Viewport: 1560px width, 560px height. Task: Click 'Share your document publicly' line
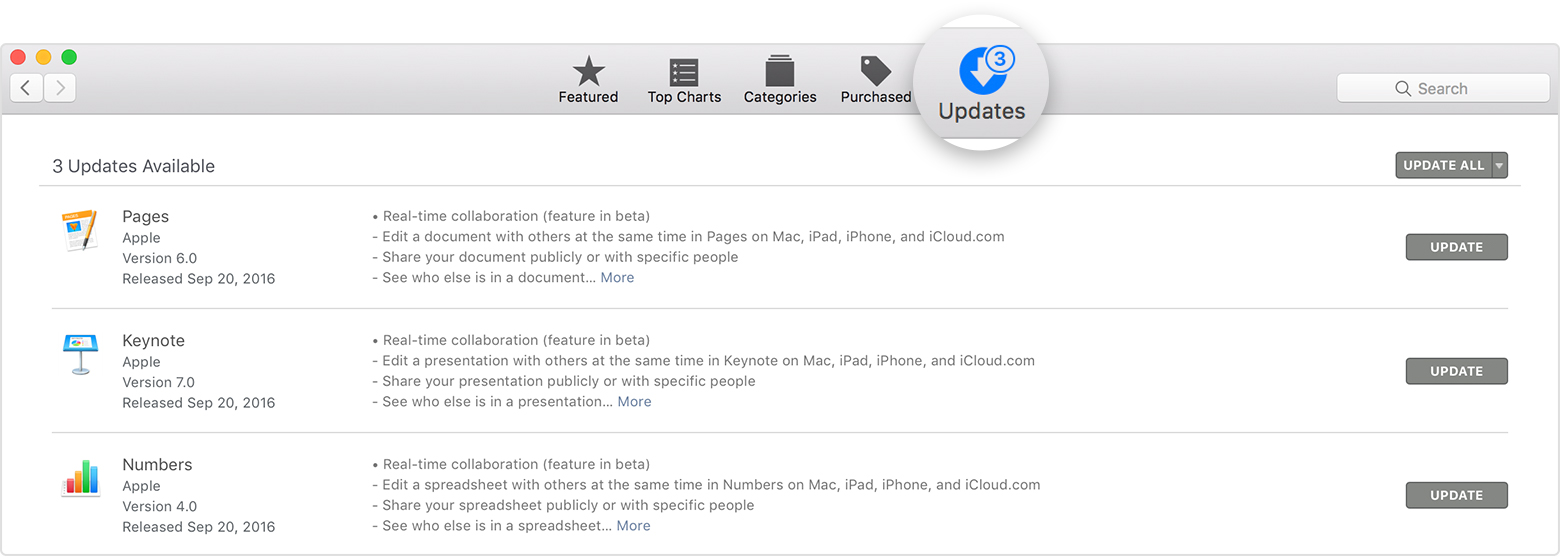[555, 257]
